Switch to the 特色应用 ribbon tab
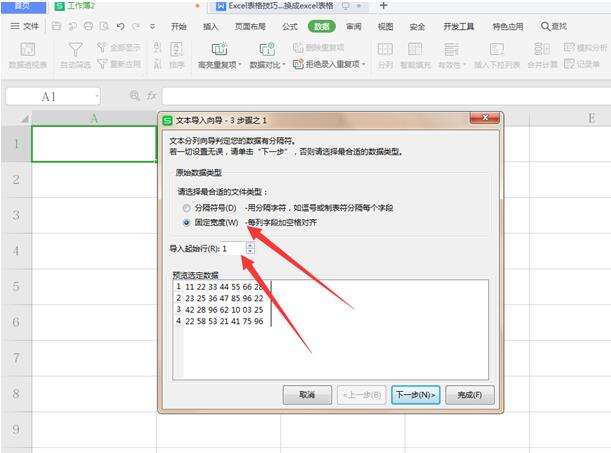611x453 pixels. point(508,26)
